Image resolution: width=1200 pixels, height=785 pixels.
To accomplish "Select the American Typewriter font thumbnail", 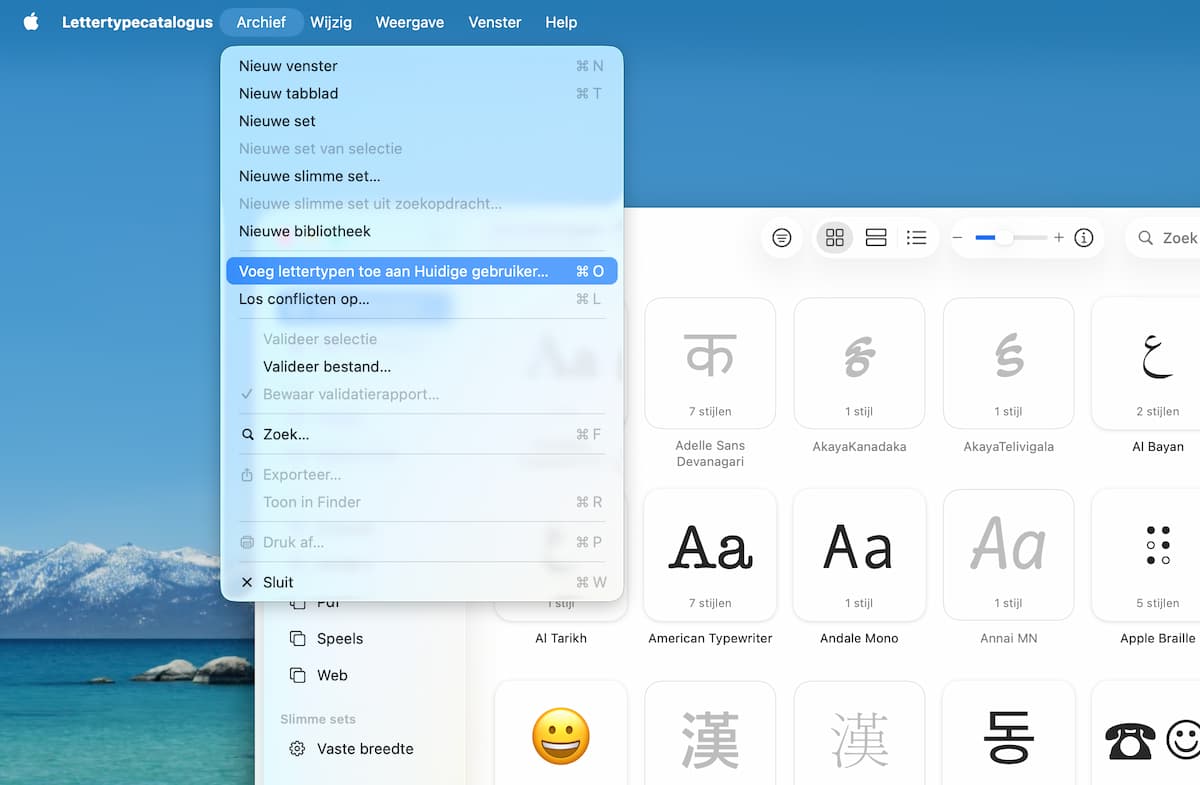I will click(710, 555).
